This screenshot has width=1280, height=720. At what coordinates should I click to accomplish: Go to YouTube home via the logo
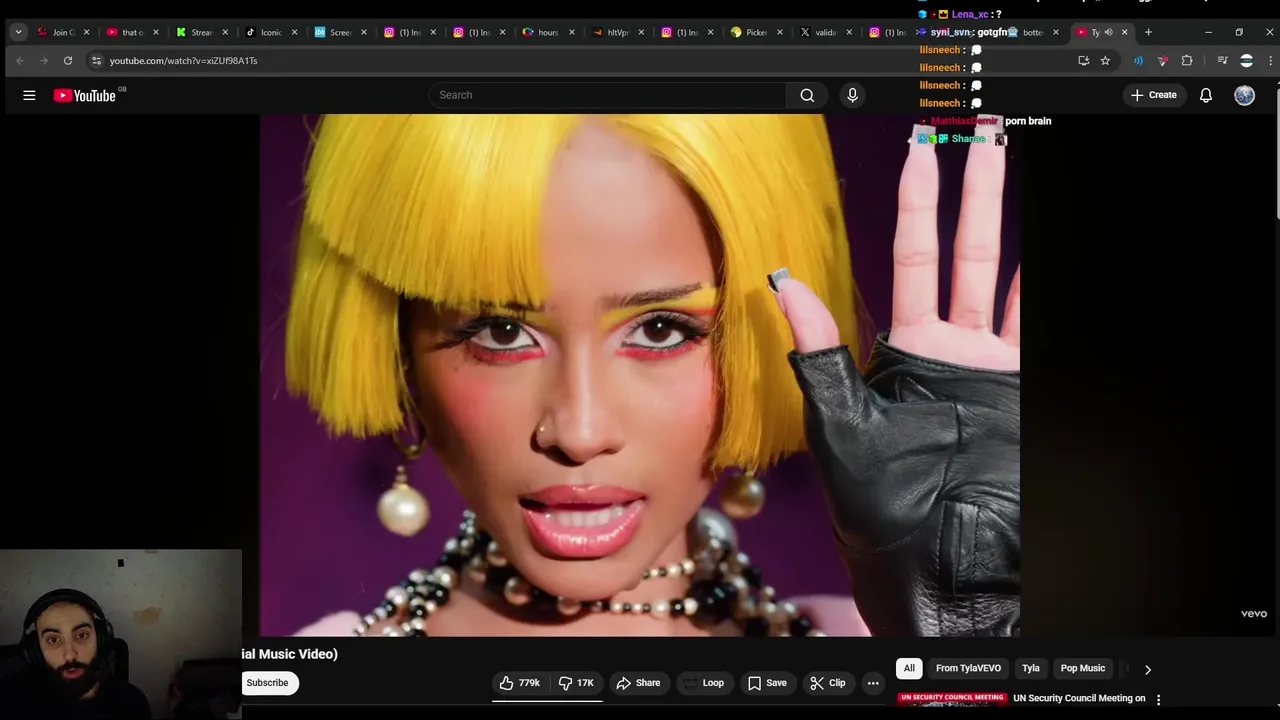(x=85, y=95)
